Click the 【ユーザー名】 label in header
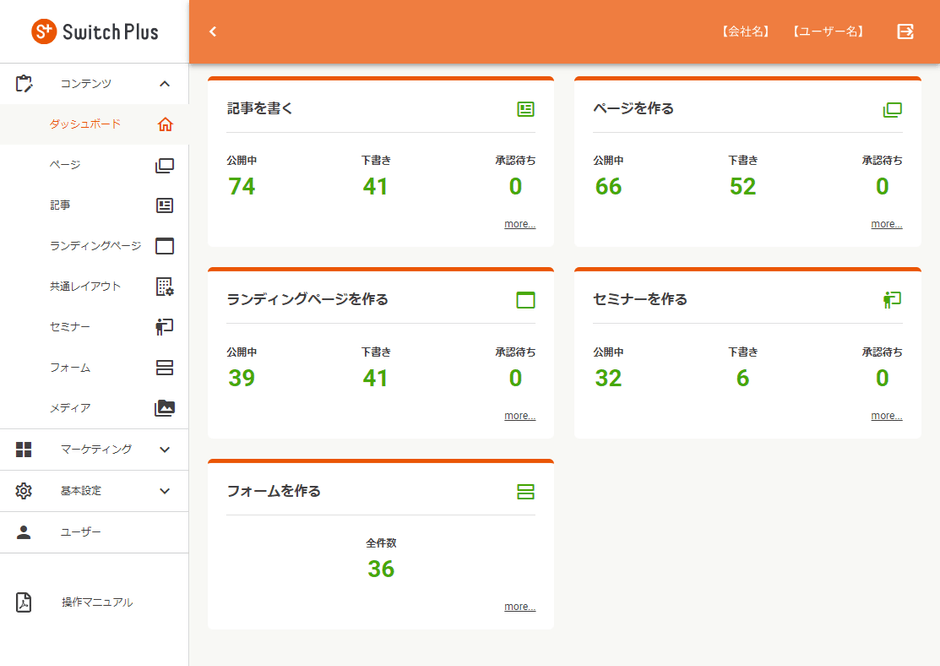 [x=828, y=32]
